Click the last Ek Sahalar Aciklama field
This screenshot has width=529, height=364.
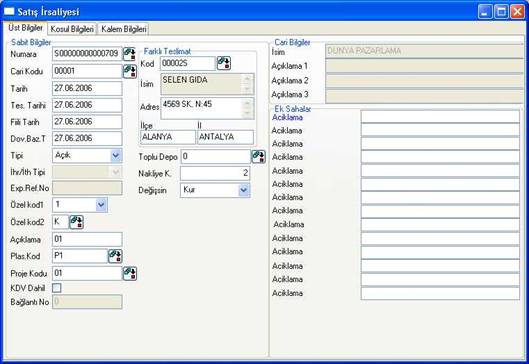(x=440, y=293)
